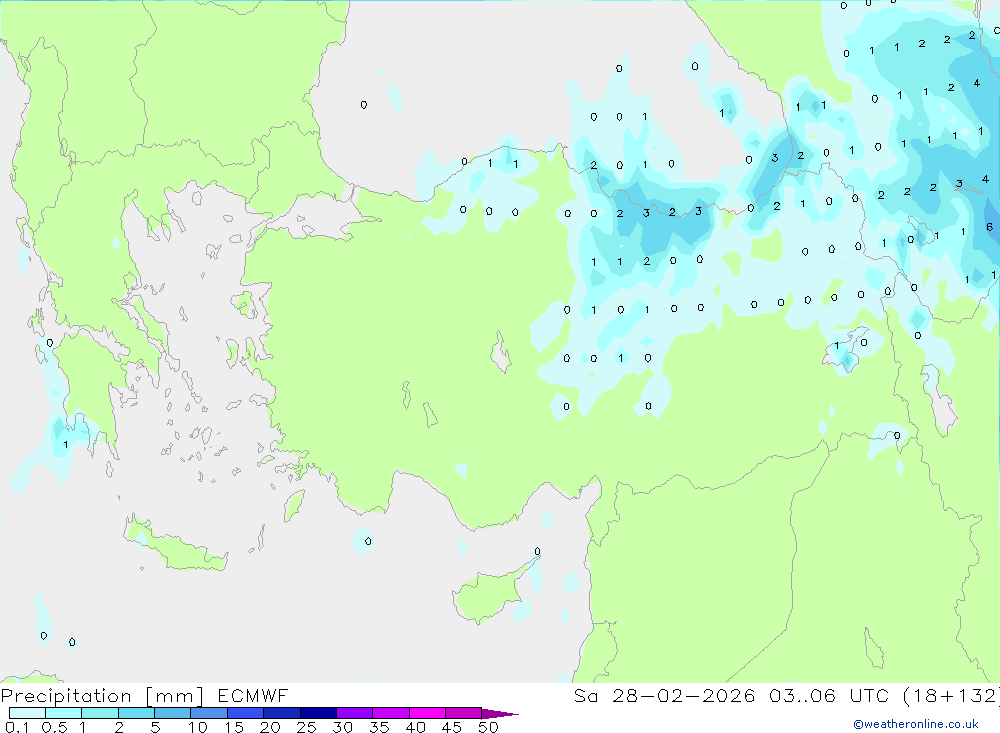Click the "35" legend tick label
The width and height of the screenshot is (1000, 733).
click(x=379, y=727)
